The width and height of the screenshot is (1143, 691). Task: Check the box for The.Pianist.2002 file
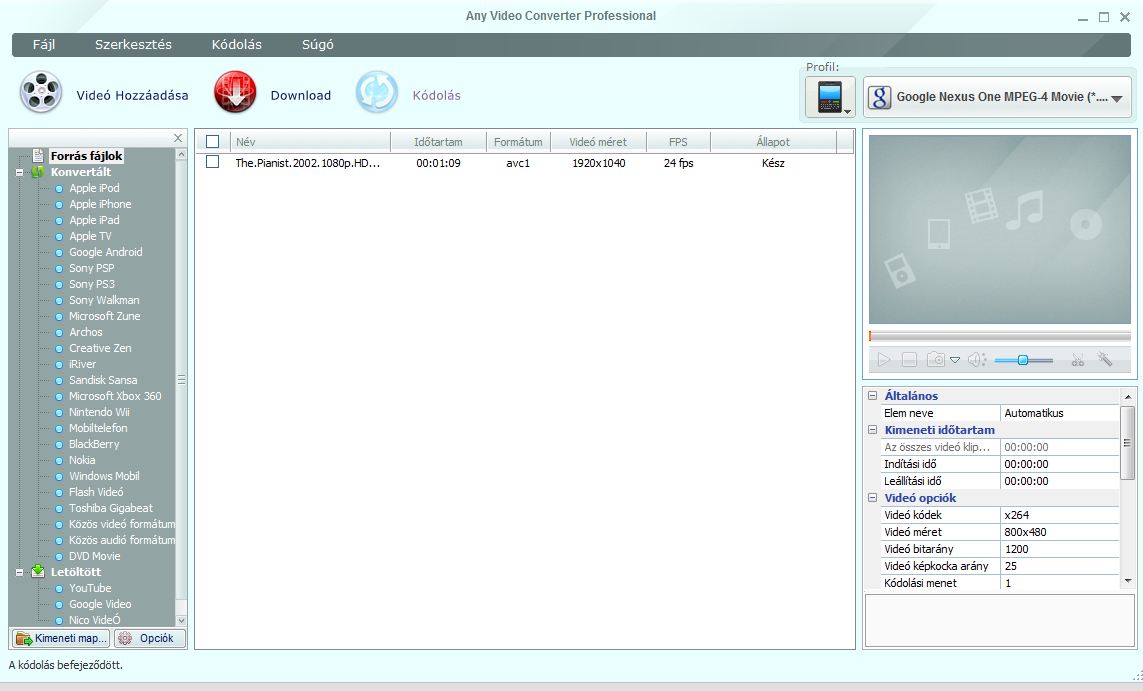coord(213,162)
